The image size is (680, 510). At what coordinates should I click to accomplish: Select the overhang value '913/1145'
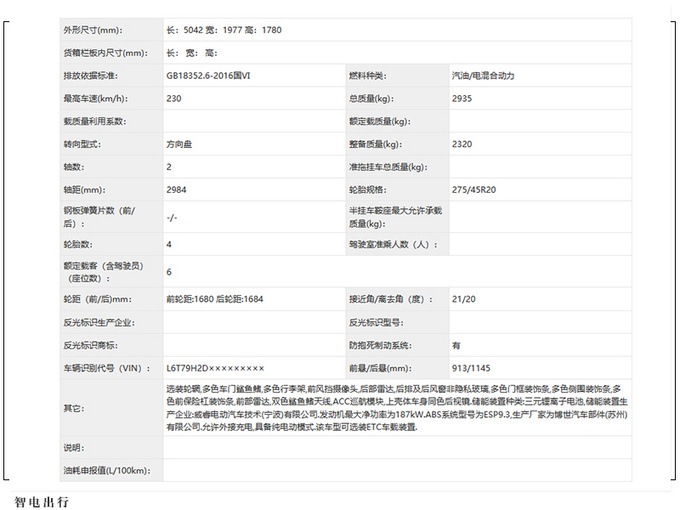click(x=471, y=368)
